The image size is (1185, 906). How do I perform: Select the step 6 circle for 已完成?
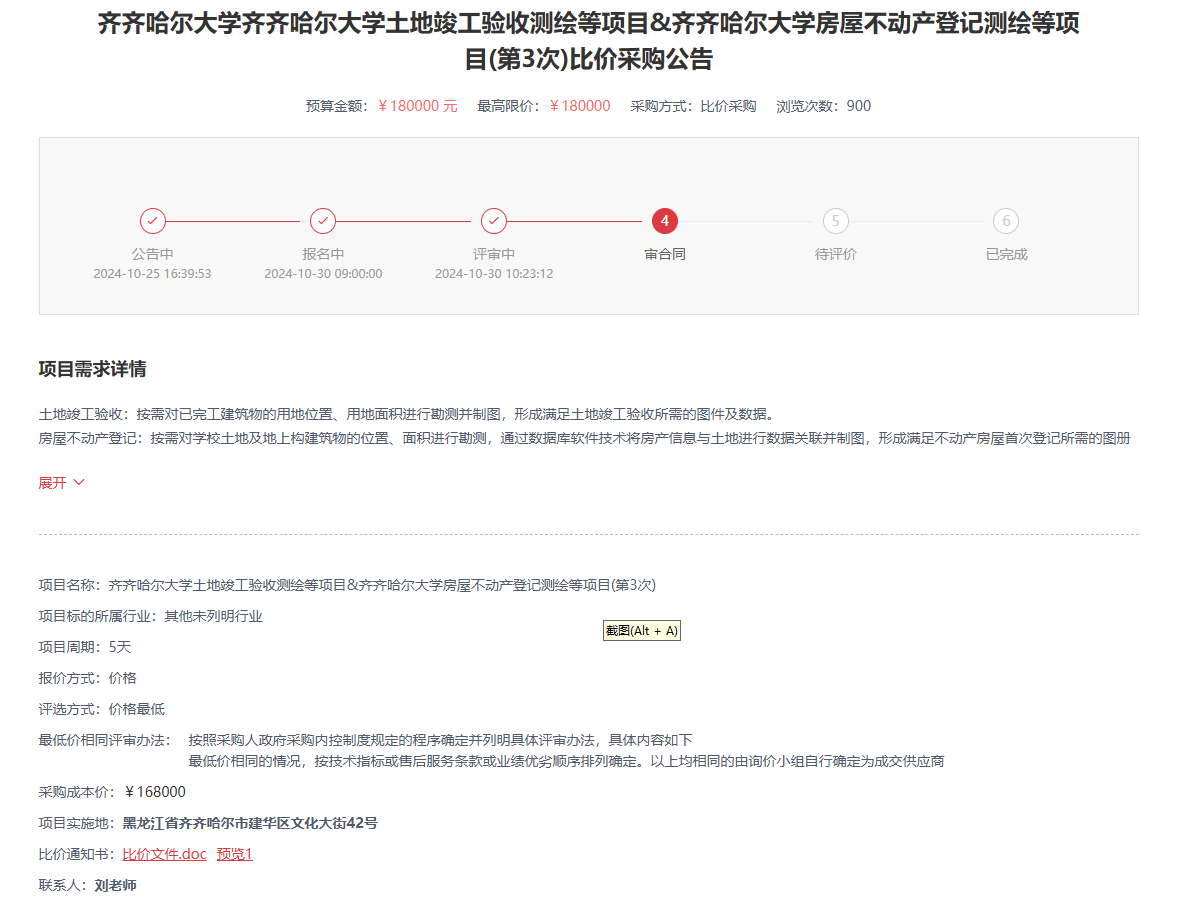[1006, 221]
